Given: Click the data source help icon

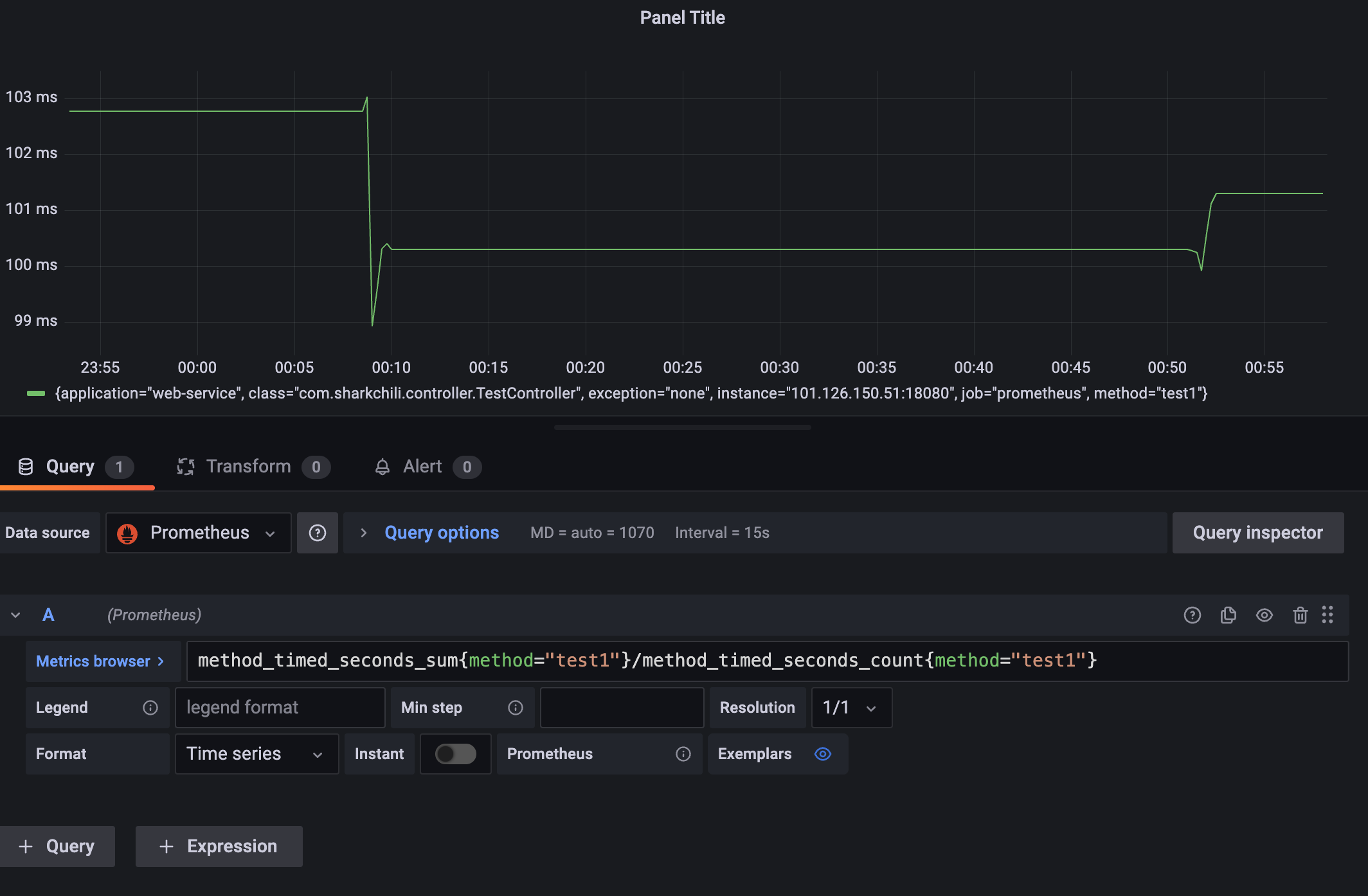Looking at the screenshot, I should point(318,533).
